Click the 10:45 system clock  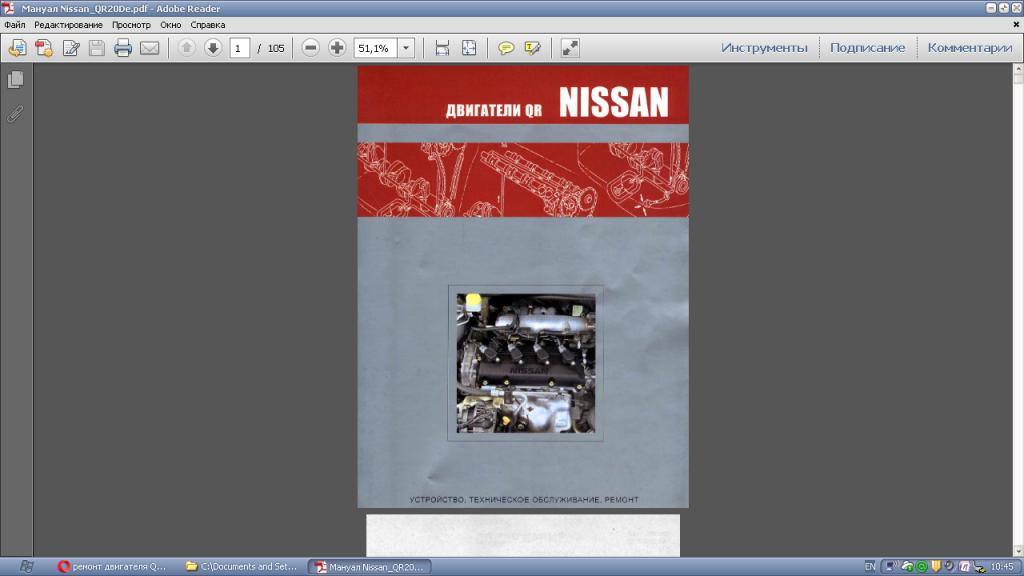click(1002, 566)
